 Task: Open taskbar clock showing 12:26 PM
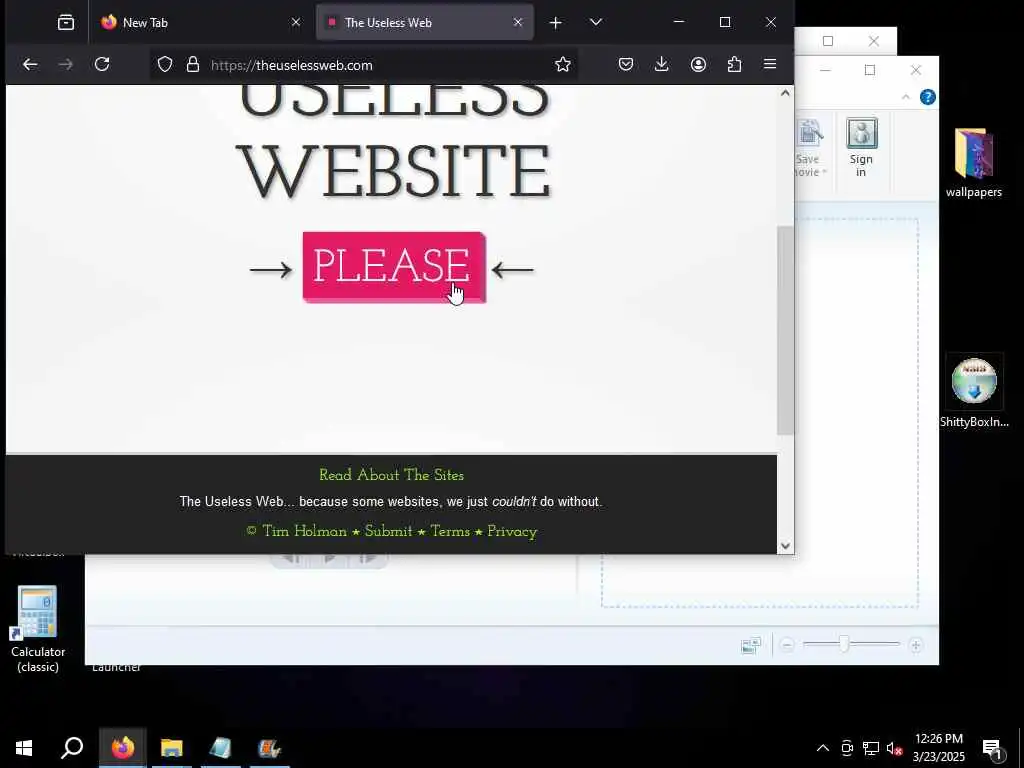click(938, 748)
